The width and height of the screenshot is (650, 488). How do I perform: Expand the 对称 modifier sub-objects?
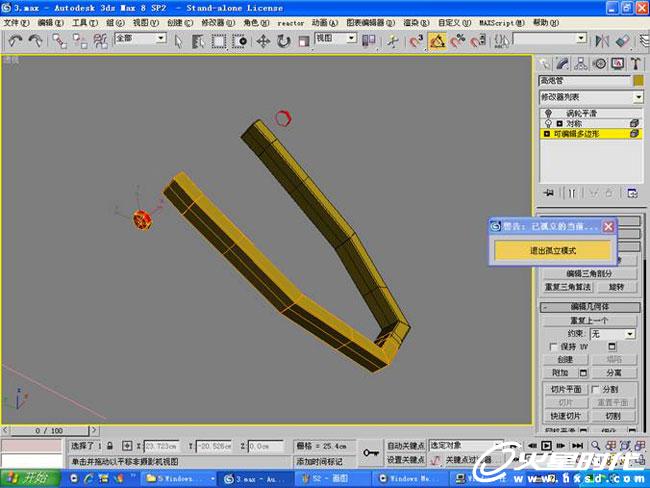point(559,124)
